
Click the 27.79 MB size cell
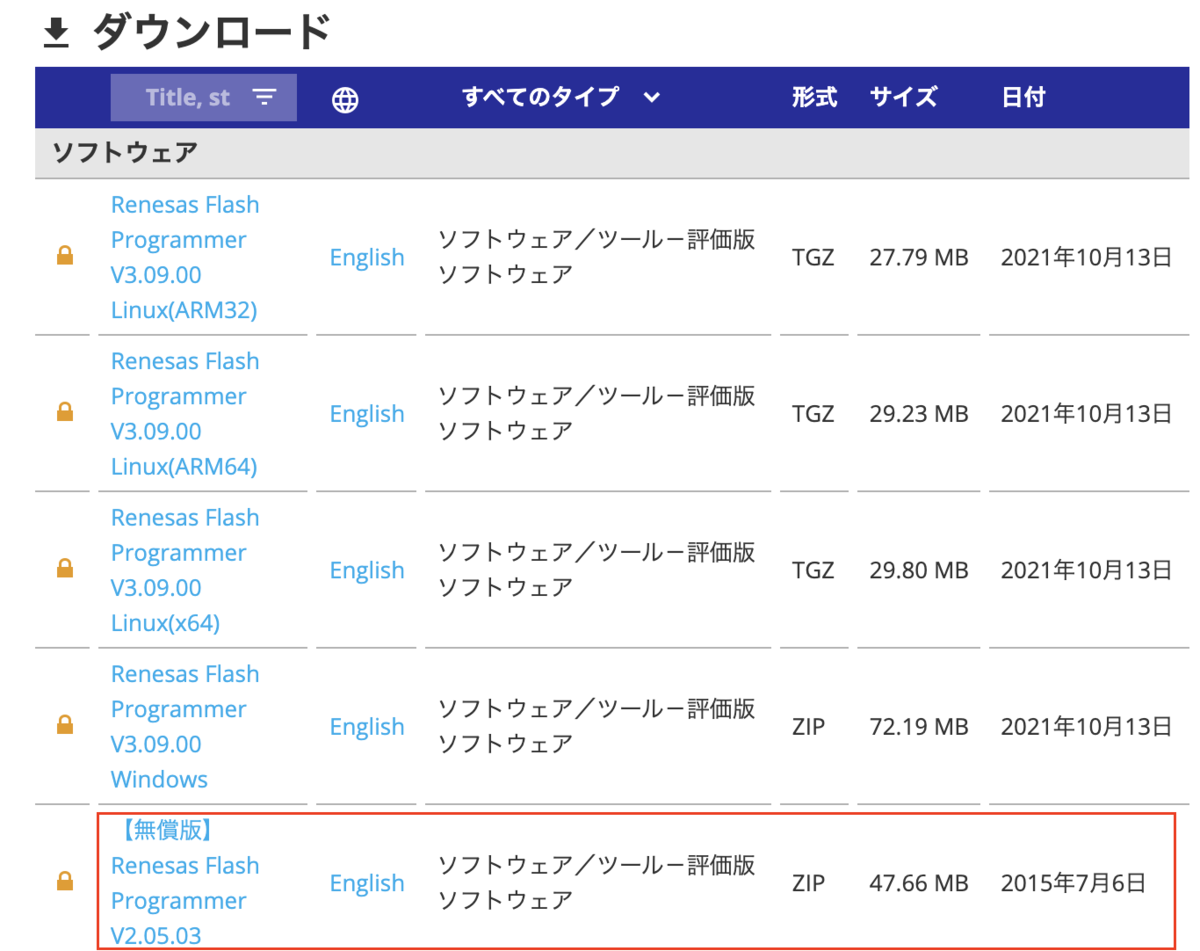pyautogui.click(x=919, y=257)
